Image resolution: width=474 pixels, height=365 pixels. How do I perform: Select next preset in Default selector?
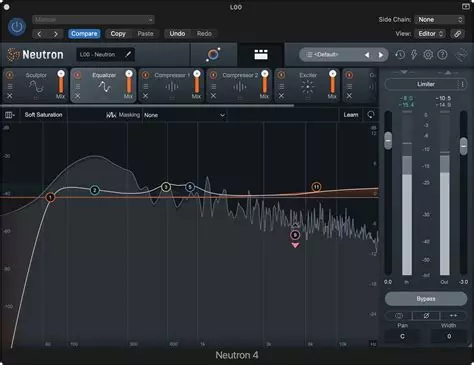tap(381, 55)
